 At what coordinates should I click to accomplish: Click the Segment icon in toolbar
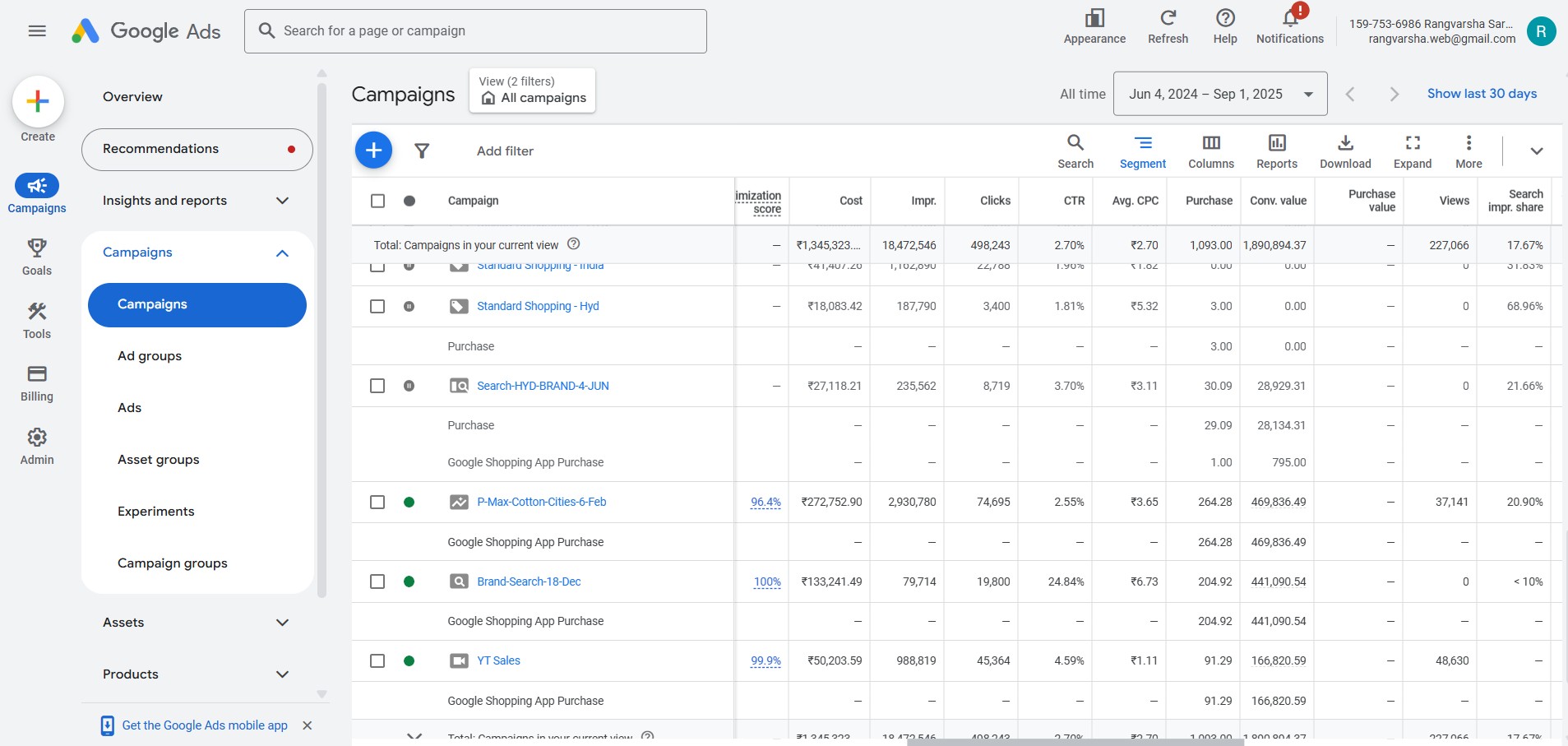point(1142,143)
